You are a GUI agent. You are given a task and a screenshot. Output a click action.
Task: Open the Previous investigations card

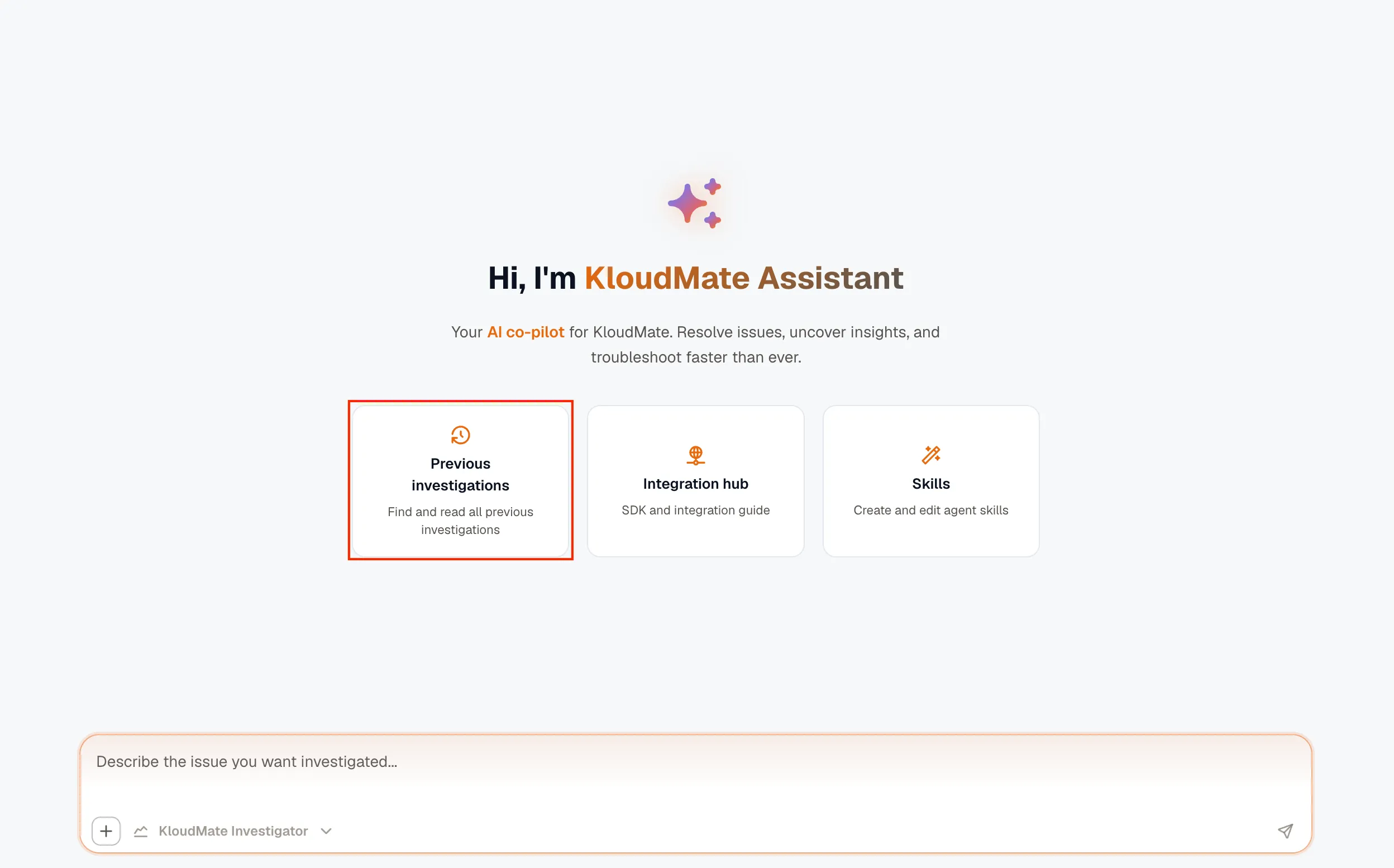[460, 480]
